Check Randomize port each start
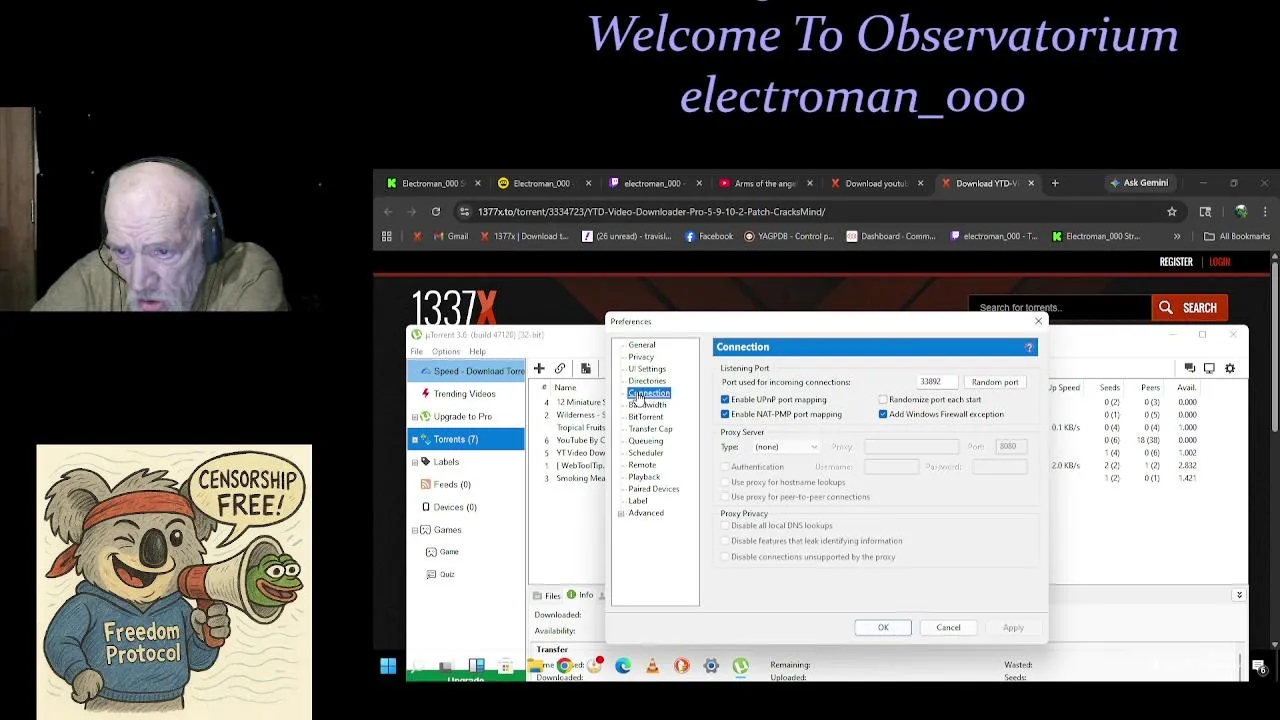The image size is (1280, 720). coord(883,400)
